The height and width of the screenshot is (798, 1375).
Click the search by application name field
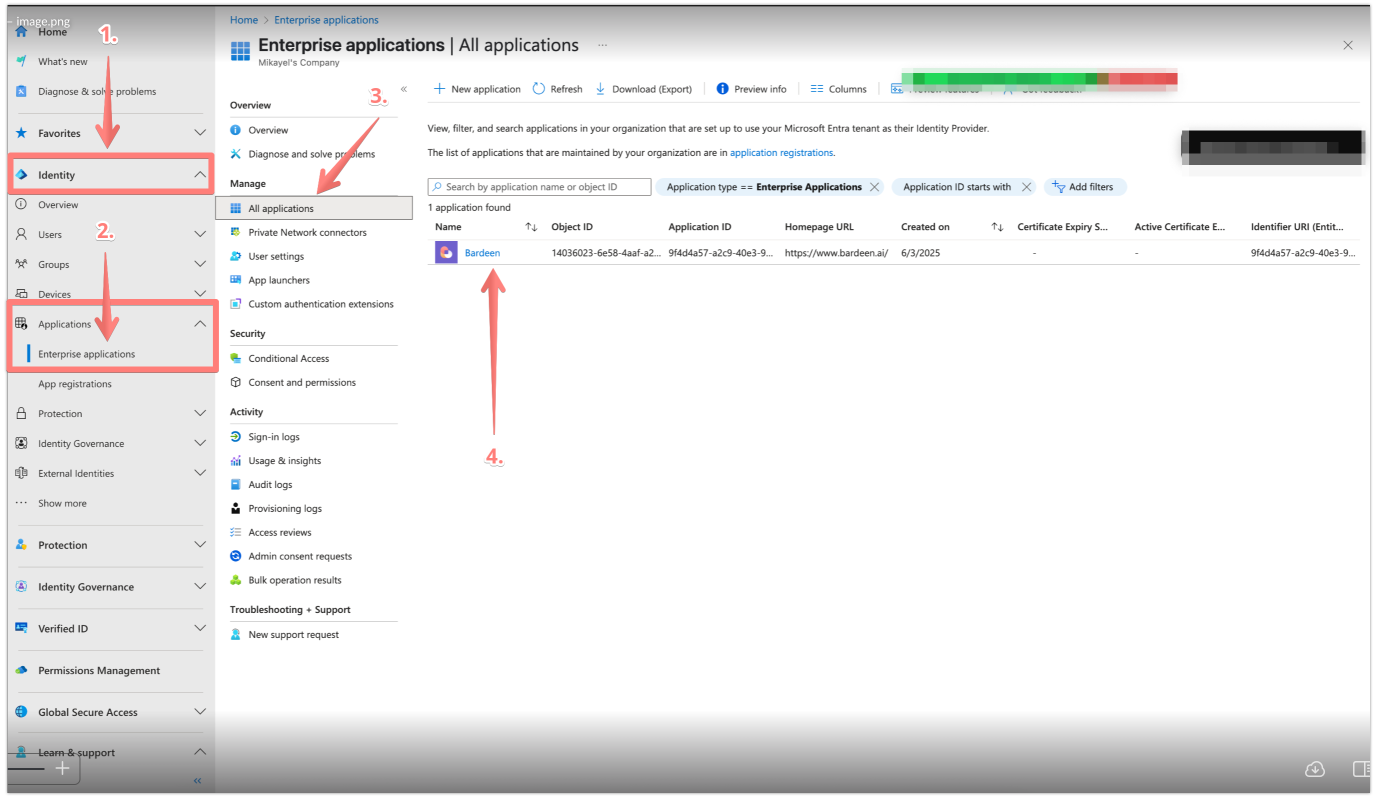540,187
